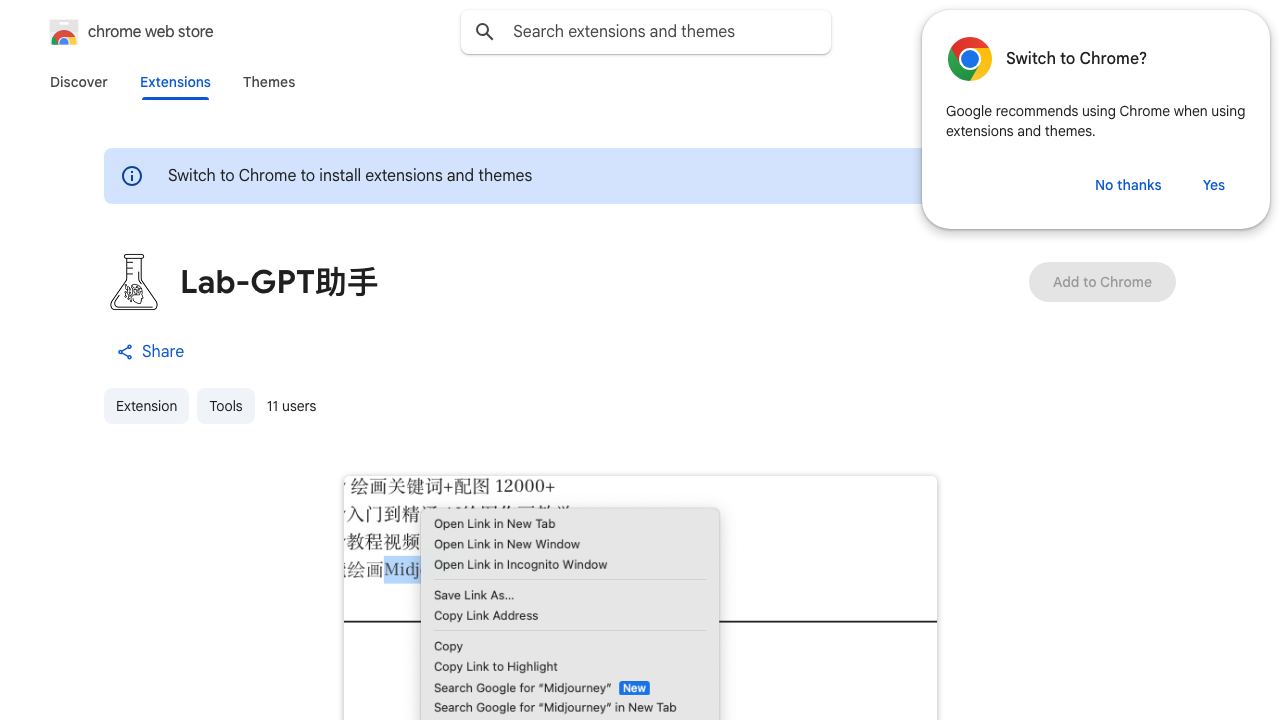Focus the Search extensions and themes field
The image size is (1280, 720).
pos(646,32)
